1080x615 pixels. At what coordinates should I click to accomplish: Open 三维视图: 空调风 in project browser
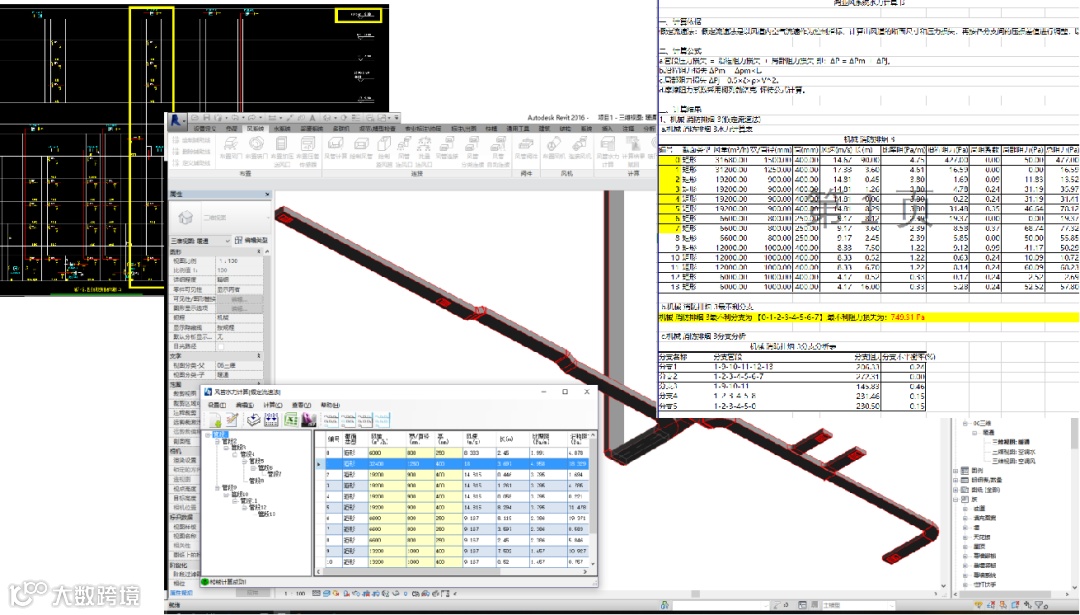[1014, 461]
